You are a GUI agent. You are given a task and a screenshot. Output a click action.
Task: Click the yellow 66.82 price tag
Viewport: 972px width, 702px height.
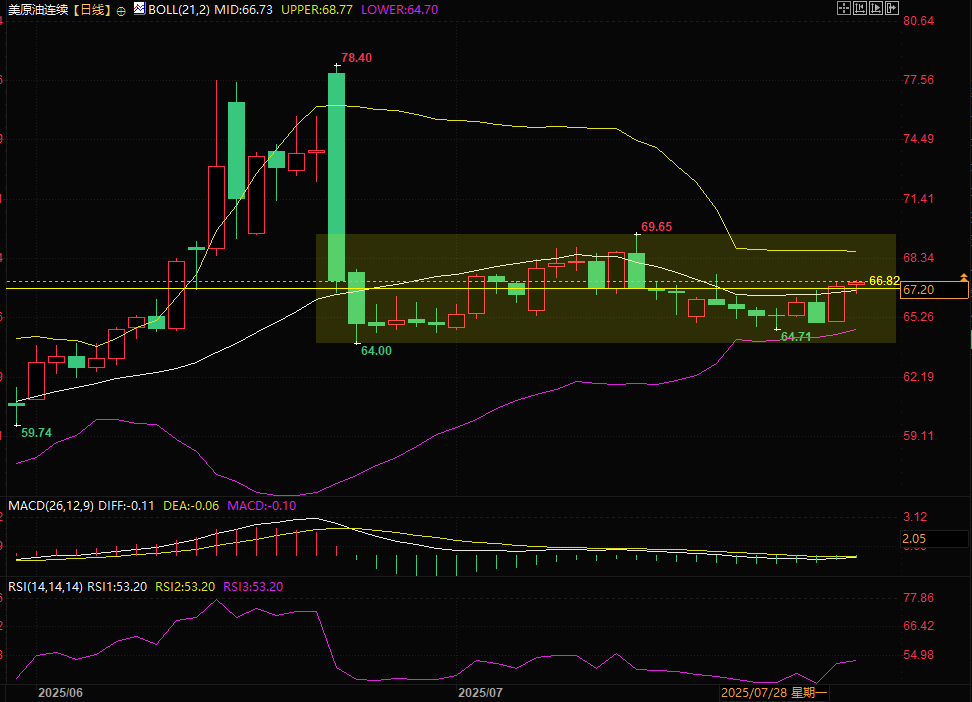click(x=885, y=281)
